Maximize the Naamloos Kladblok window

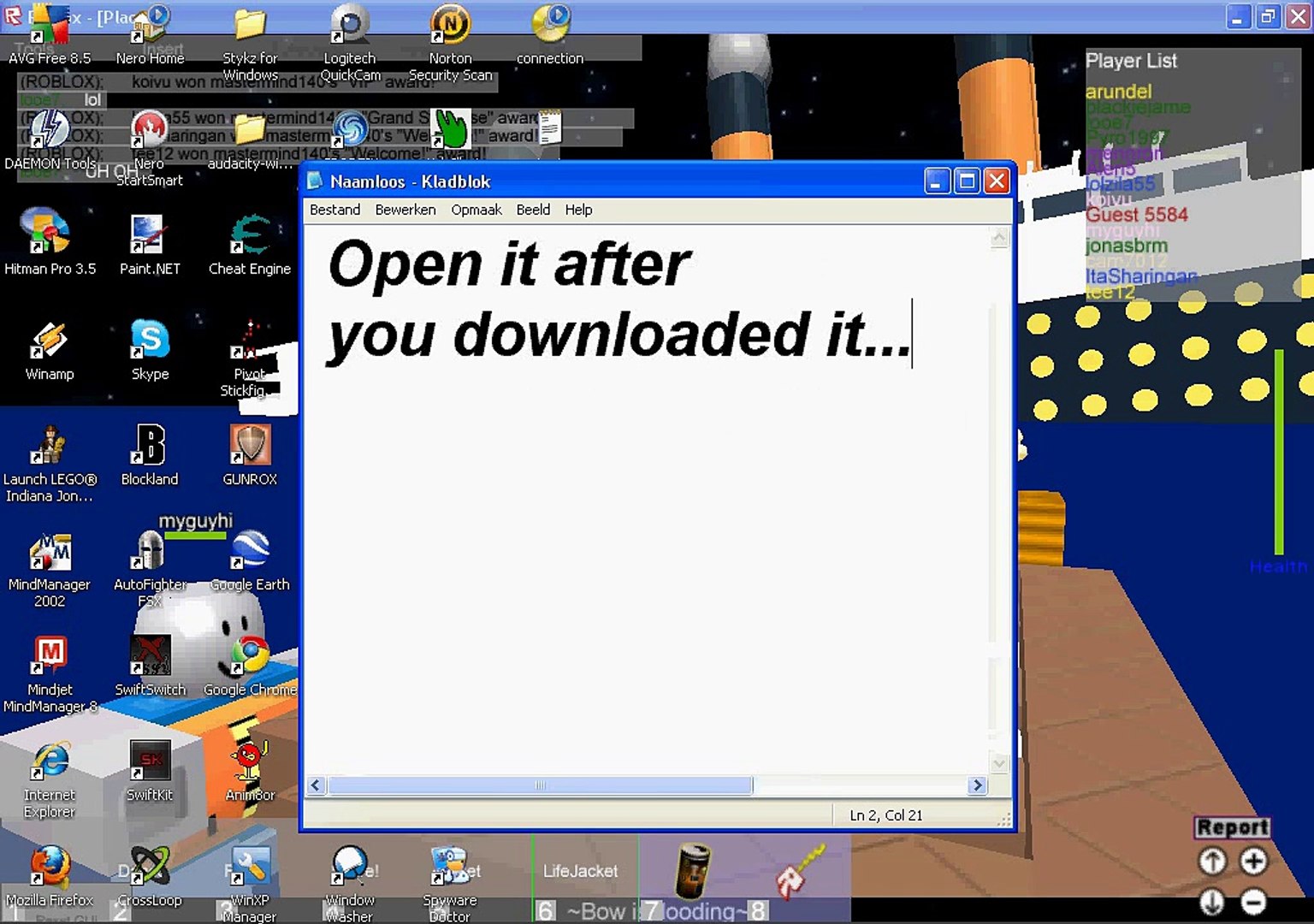coord(967,181)
